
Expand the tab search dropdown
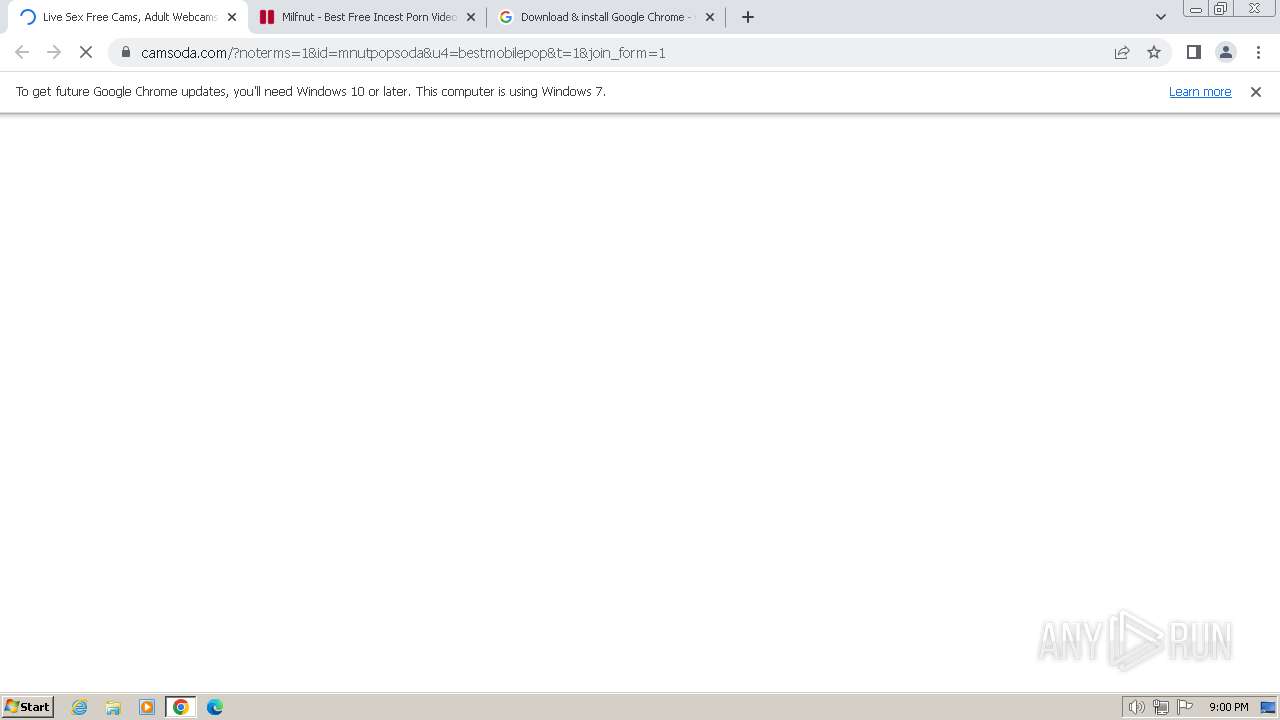click(1161, 17)
